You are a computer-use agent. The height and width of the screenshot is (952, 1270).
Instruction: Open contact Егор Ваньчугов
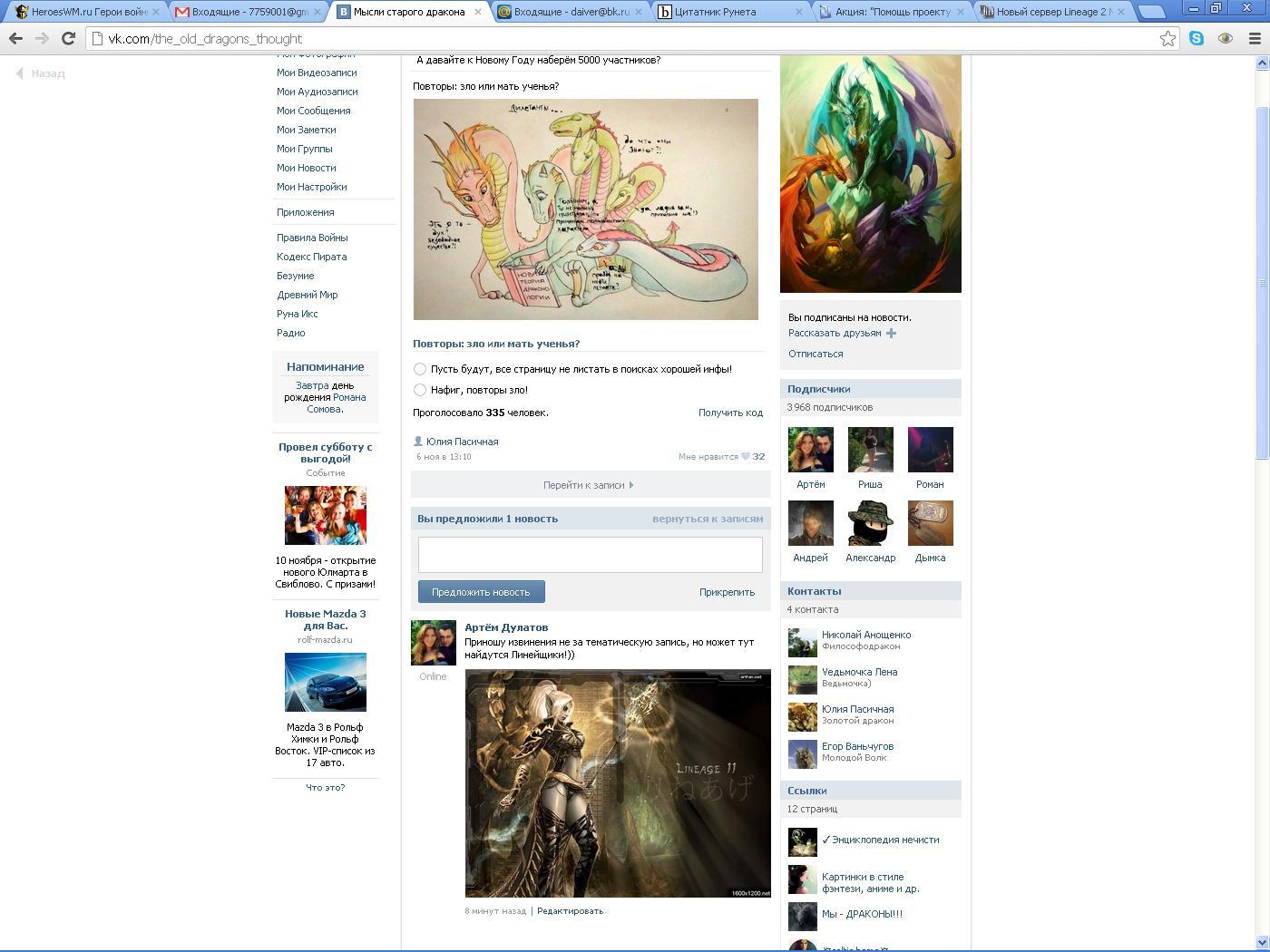click(x=857, y=746)
